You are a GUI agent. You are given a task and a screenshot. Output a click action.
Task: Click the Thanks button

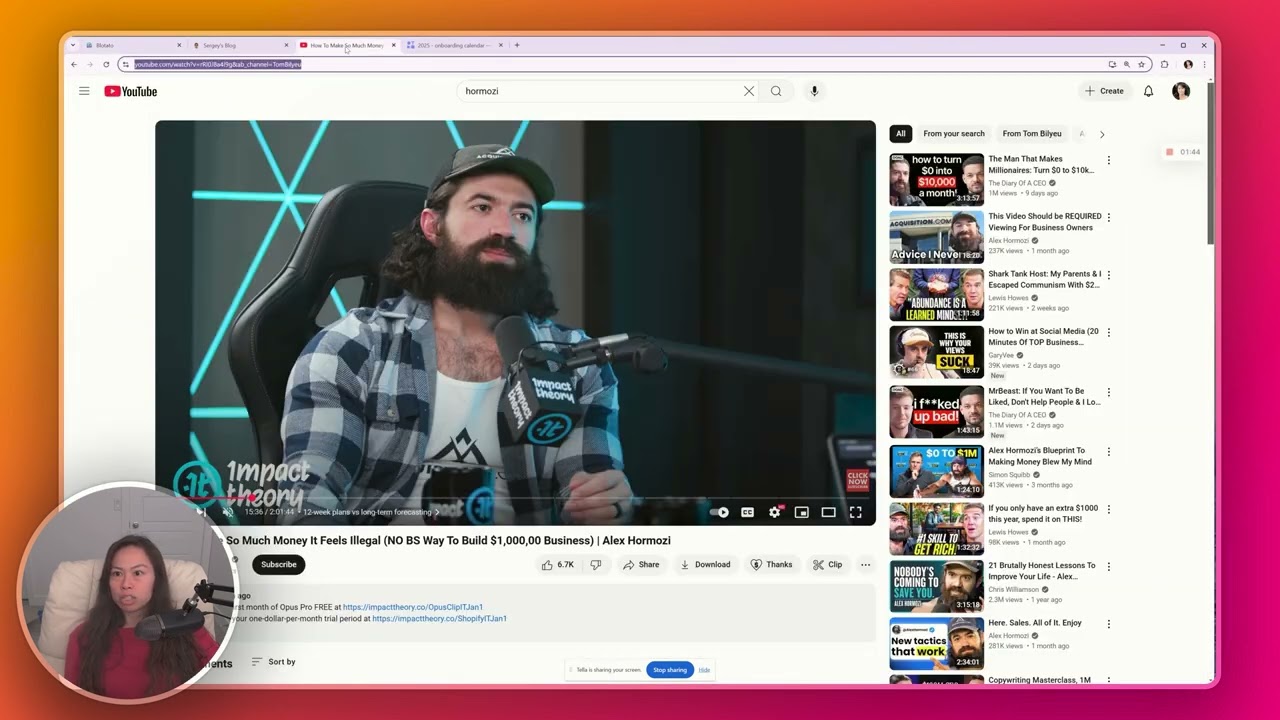[x=770, y=565]
